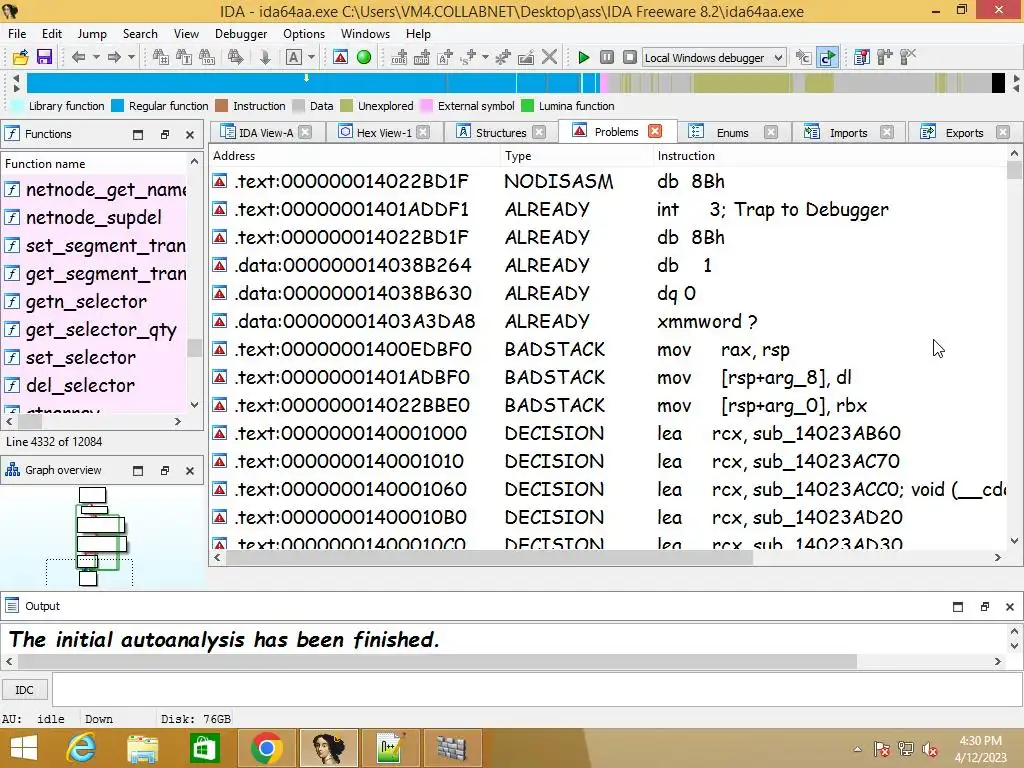Select the lea rcx, sub_14023AB60 row
The width and height of the screenshot is (1024, 768).
607,433
